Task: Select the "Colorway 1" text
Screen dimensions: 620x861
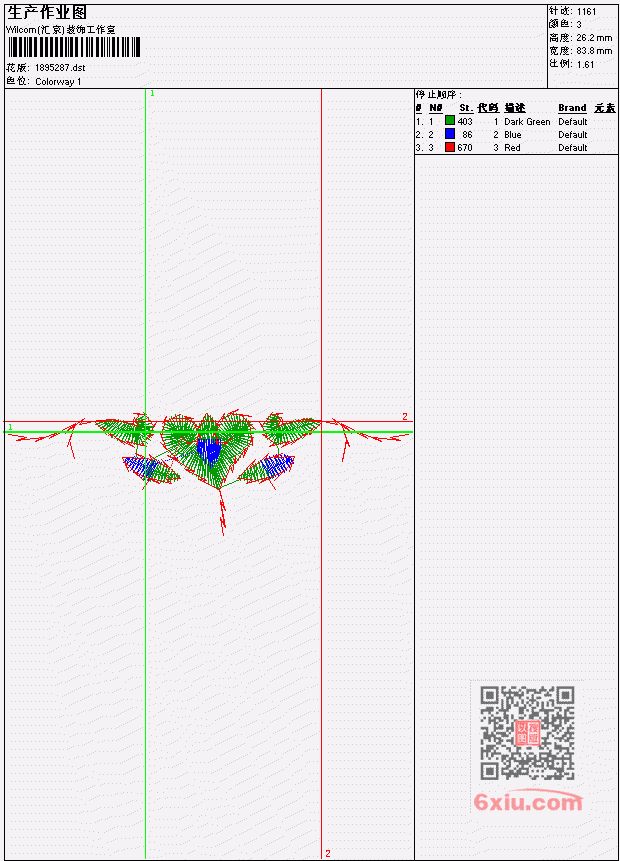Action: (58, 81)
